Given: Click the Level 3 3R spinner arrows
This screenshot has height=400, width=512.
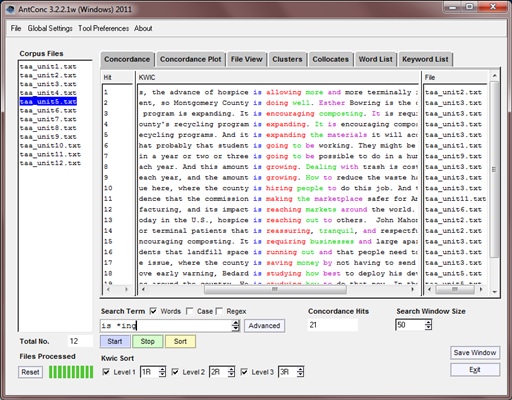Looking at the screenshot, I should coord(300,372).
